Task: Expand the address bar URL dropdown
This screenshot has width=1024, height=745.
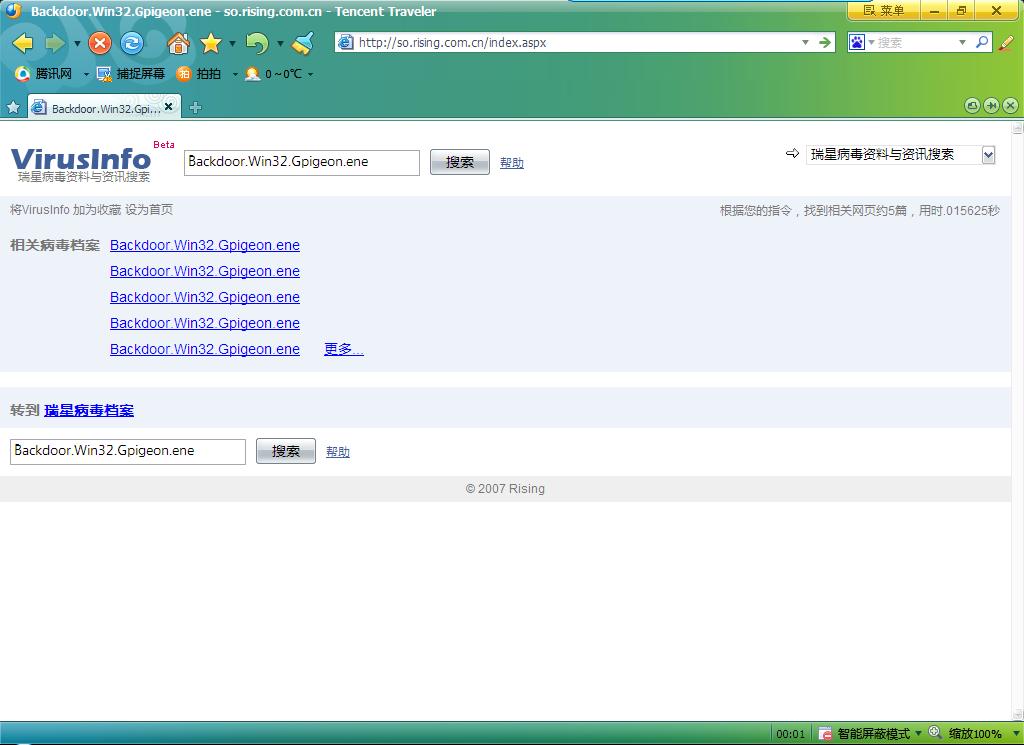Action: tap(805, 42)
